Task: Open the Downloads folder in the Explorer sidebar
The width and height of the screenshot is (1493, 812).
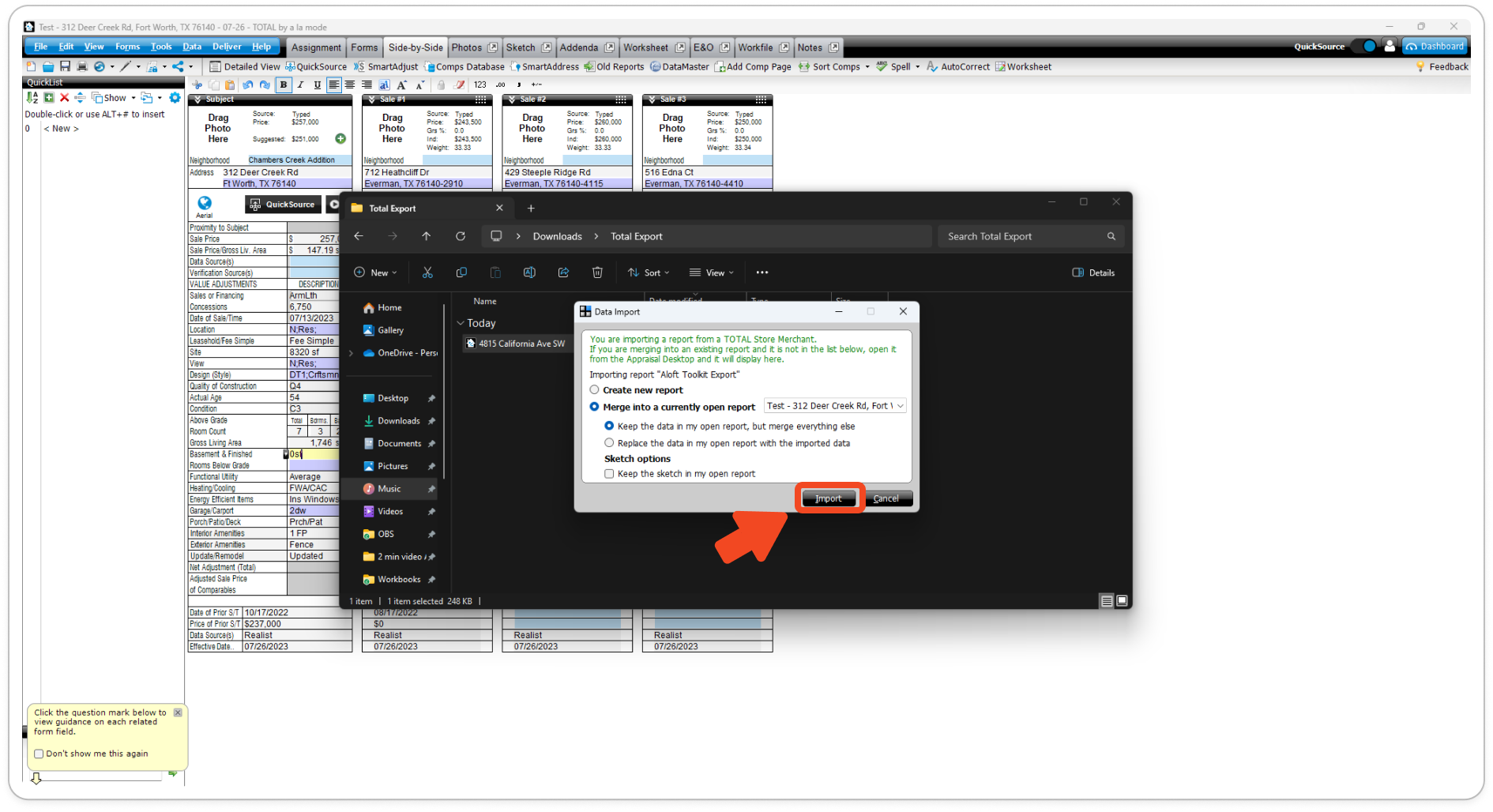Action: pos(398,421)
